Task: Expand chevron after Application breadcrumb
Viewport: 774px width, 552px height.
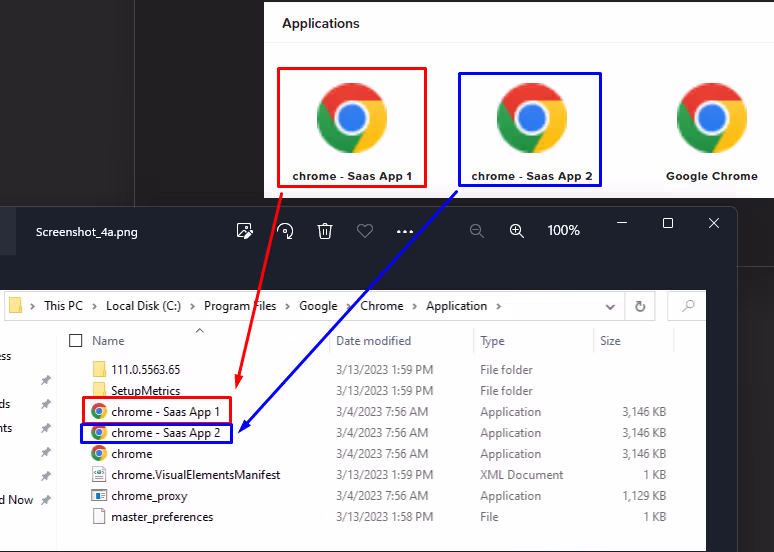Action: 499,307
